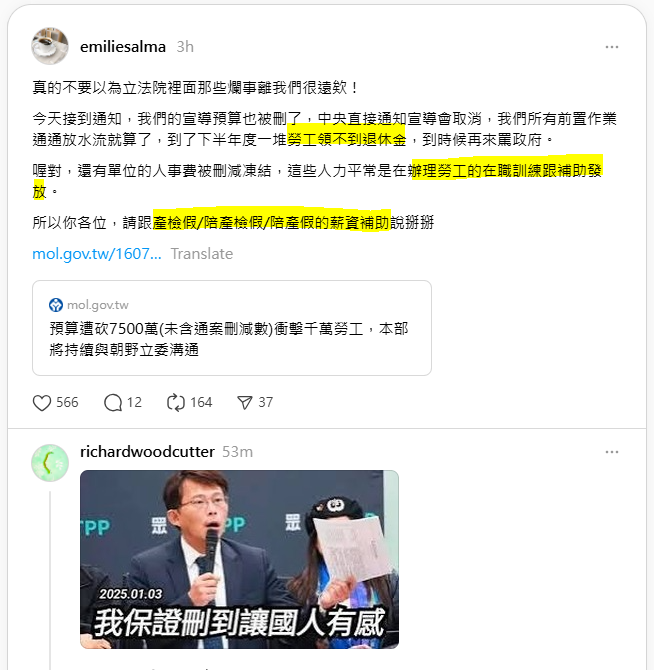The image size is (654, 670).
Task: Open more options menu on richardwoodcutter's reply
Action: (x=612, y=452)
